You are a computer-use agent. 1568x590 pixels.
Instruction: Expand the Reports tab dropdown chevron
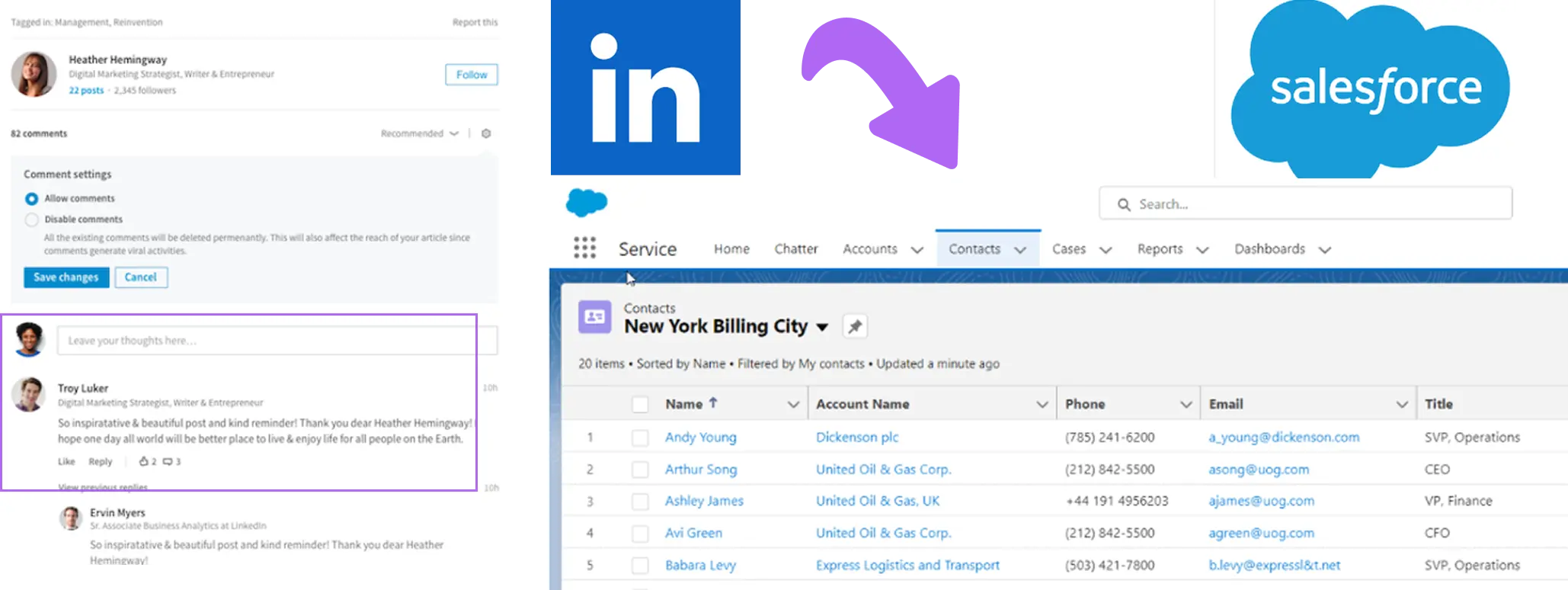tap(1202, 250)
